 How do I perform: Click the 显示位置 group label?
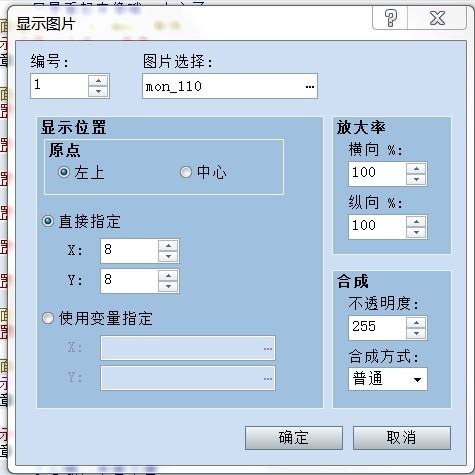[x=73, y=127]
